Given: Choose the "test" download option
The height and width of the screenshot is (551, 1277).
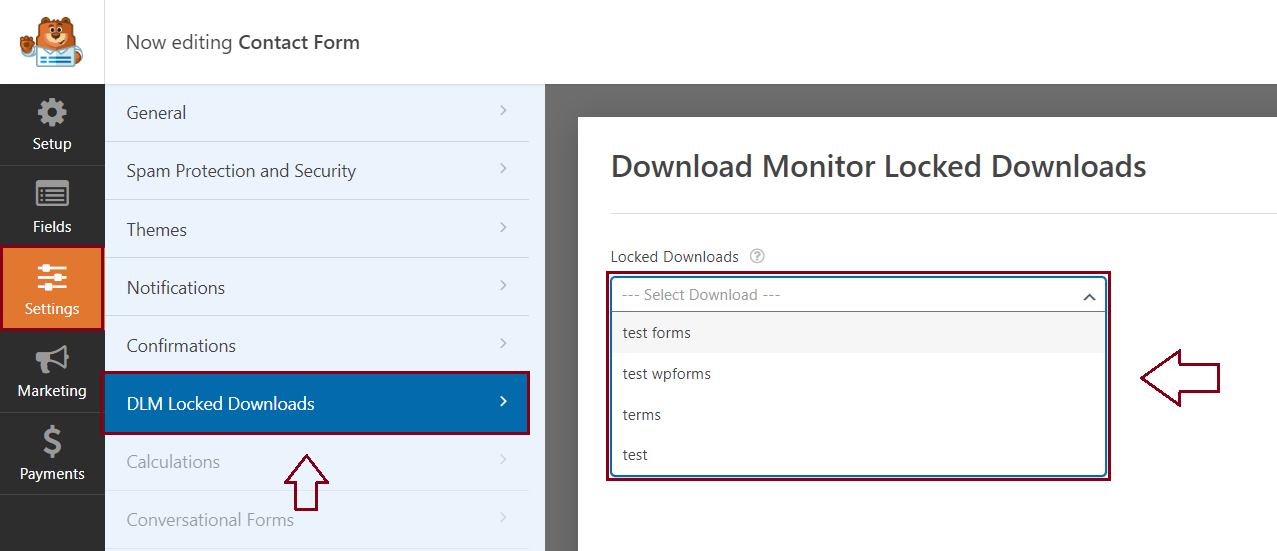Looking at the screenshot, I should point(858,454).
